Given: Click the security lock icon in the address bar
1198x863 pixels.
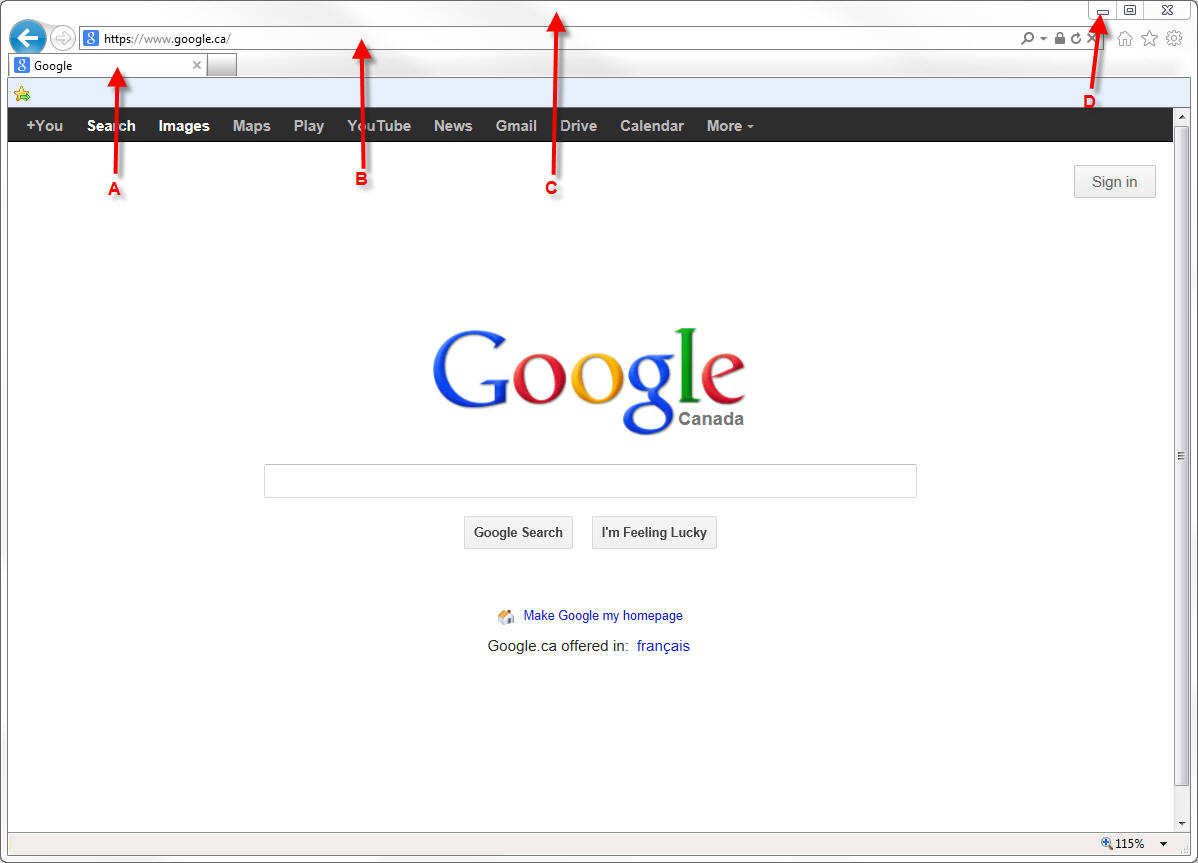Looking at the screenshot, I should coord(1060,38).
